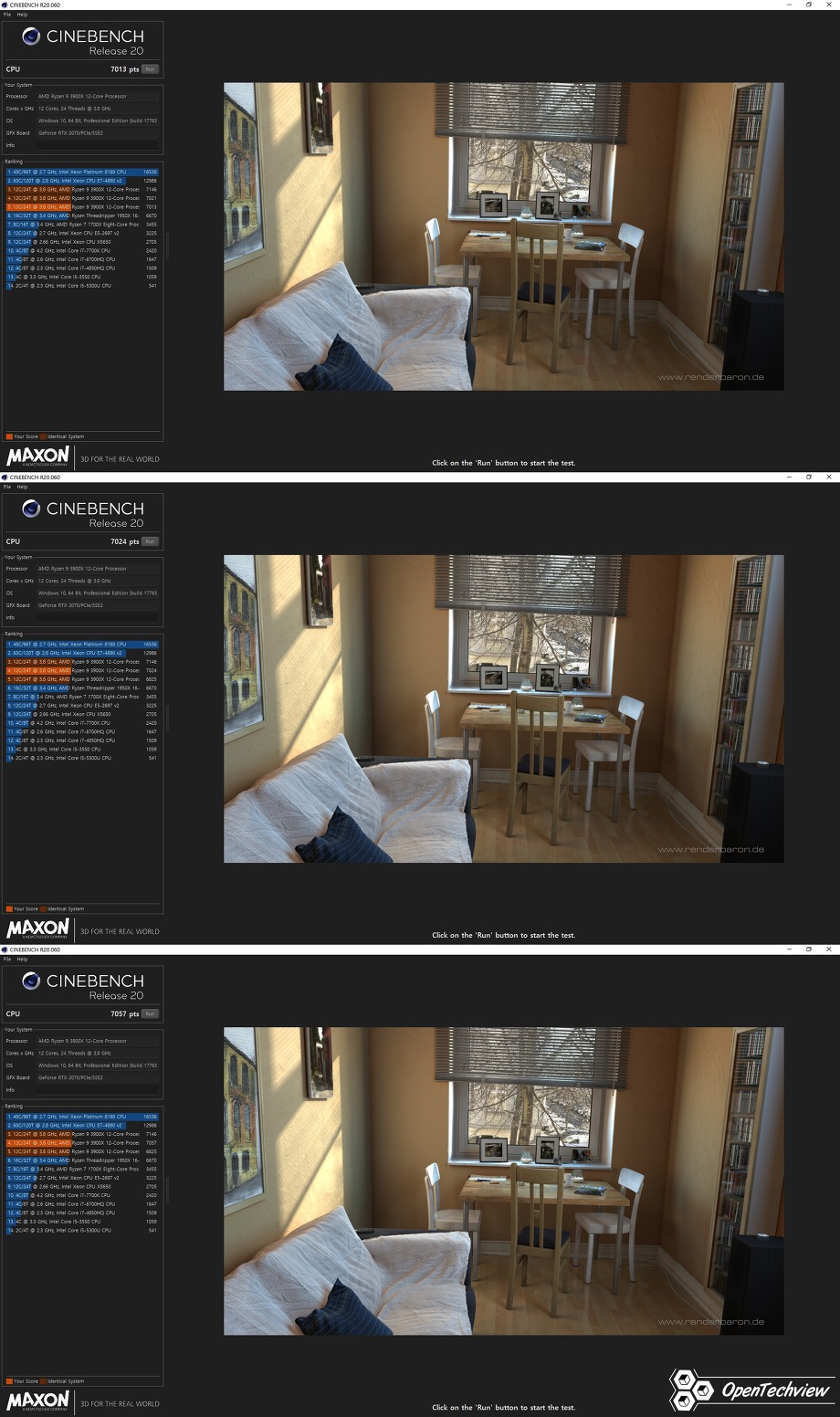
Task: Click the Info field in the 7057 pts window
Action: point(98,1089)
